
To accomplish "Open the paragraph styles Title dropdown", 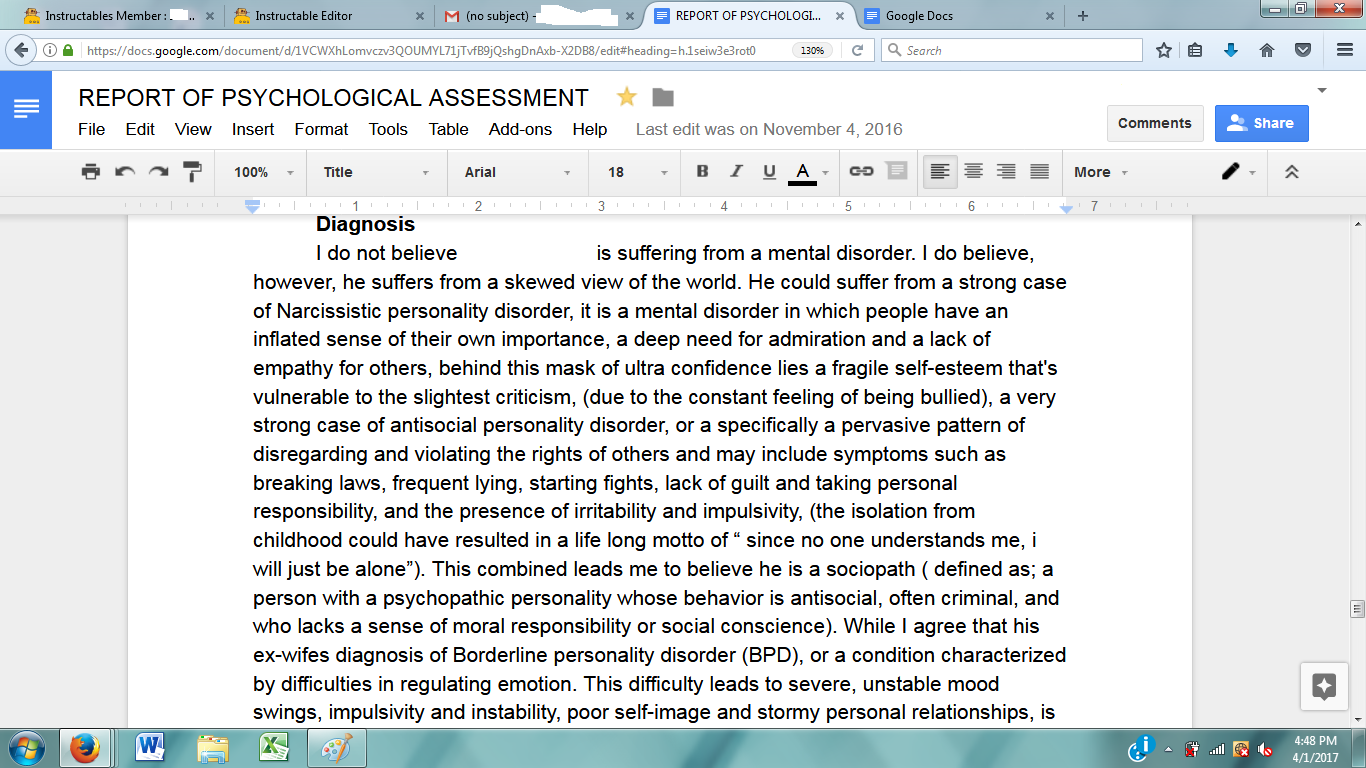I will (375, 171).
